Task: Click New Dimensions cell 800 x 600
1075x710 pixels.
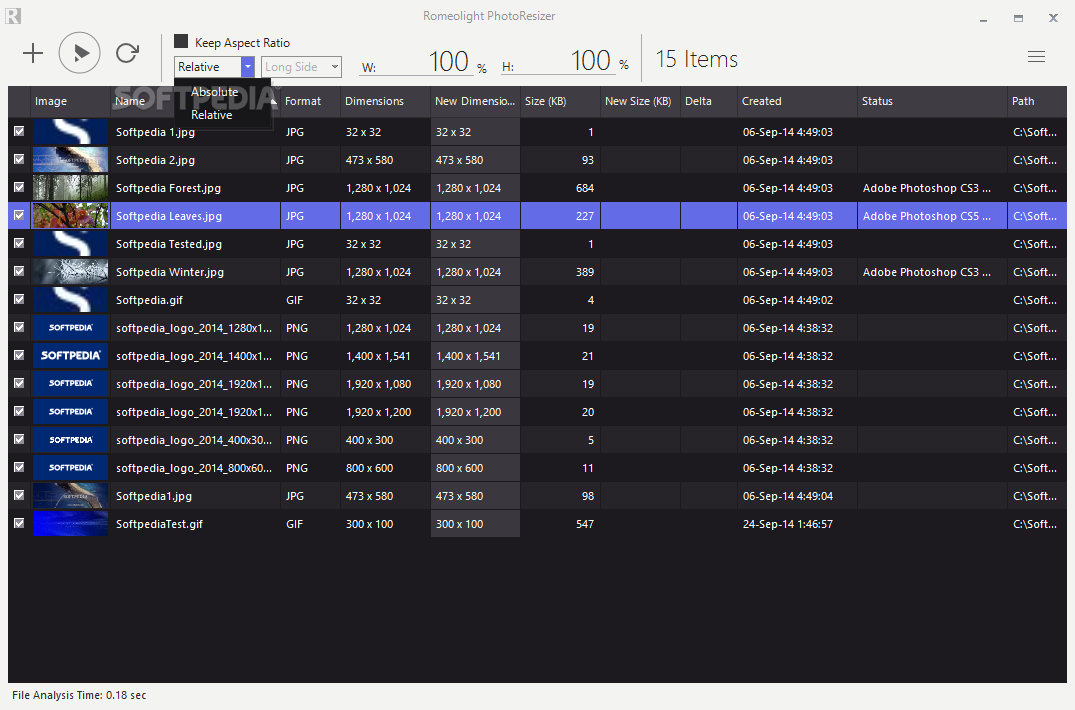Action: (475, 468)
